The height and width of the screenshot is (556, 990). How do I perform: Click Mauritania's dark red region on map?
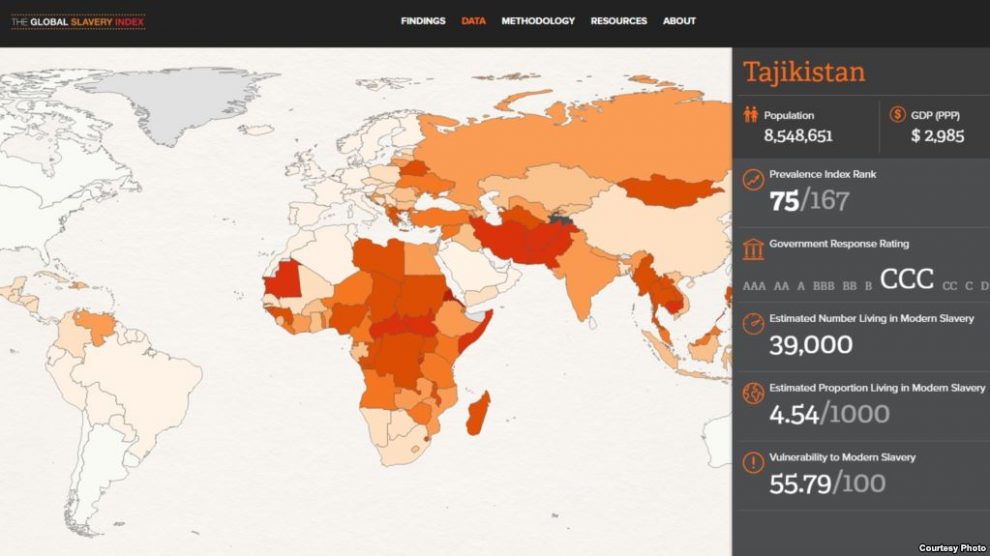281,280
